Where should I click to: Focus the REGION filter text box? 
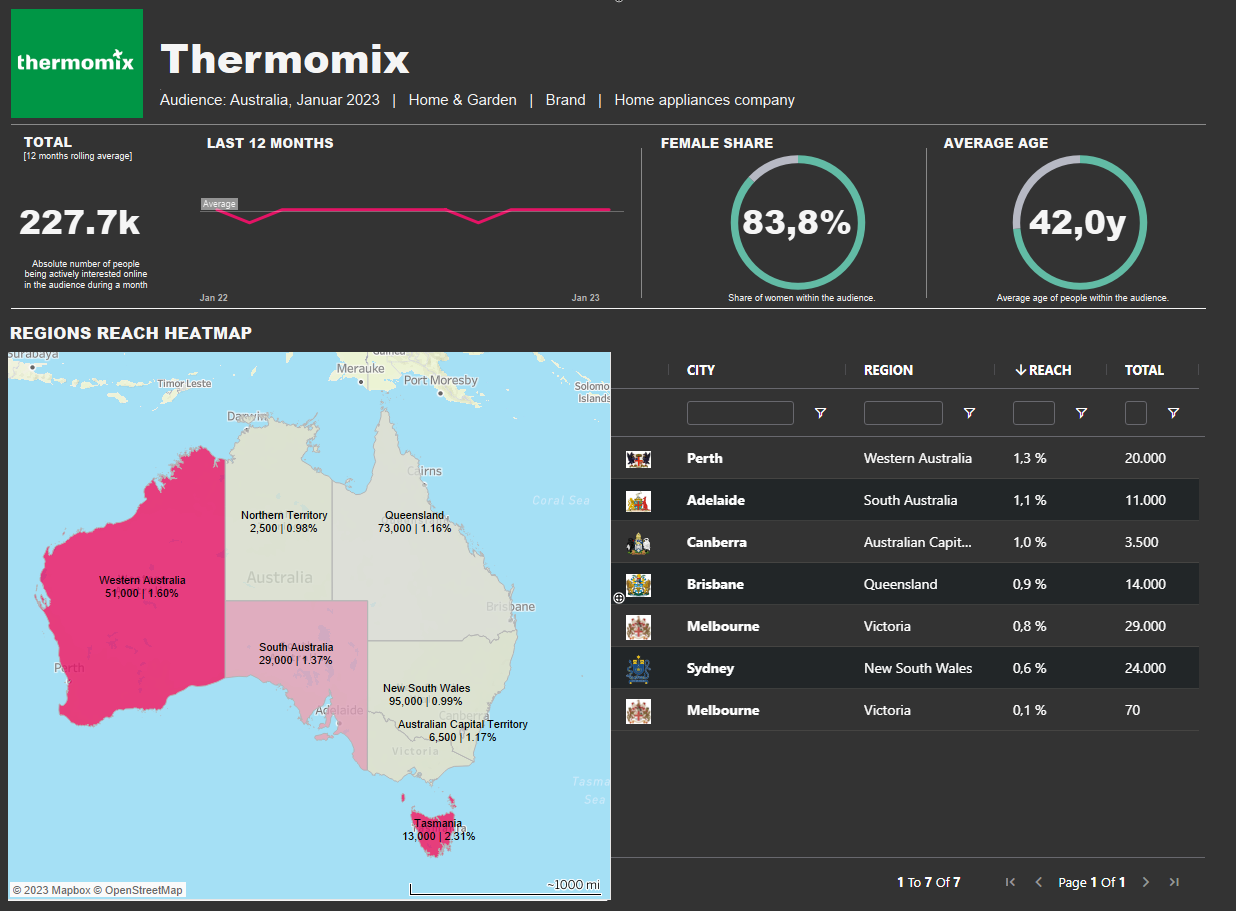[x=903, y=413]
